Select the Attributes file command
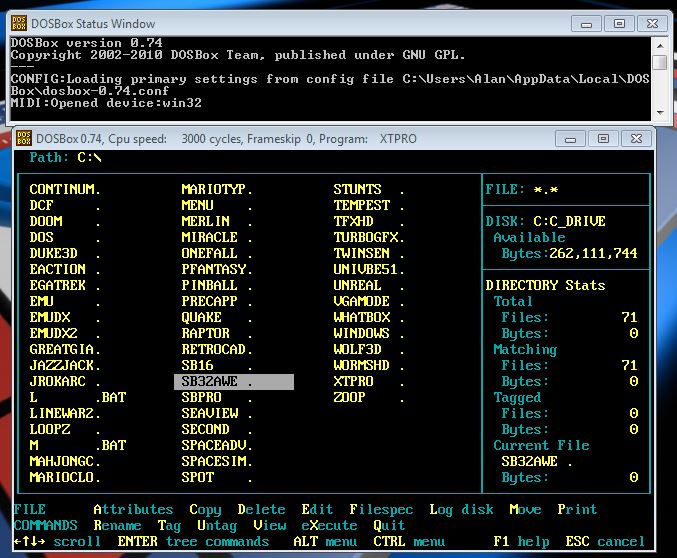Image resolution: width=677 pixels, height=558 pixels. point(133,509)
